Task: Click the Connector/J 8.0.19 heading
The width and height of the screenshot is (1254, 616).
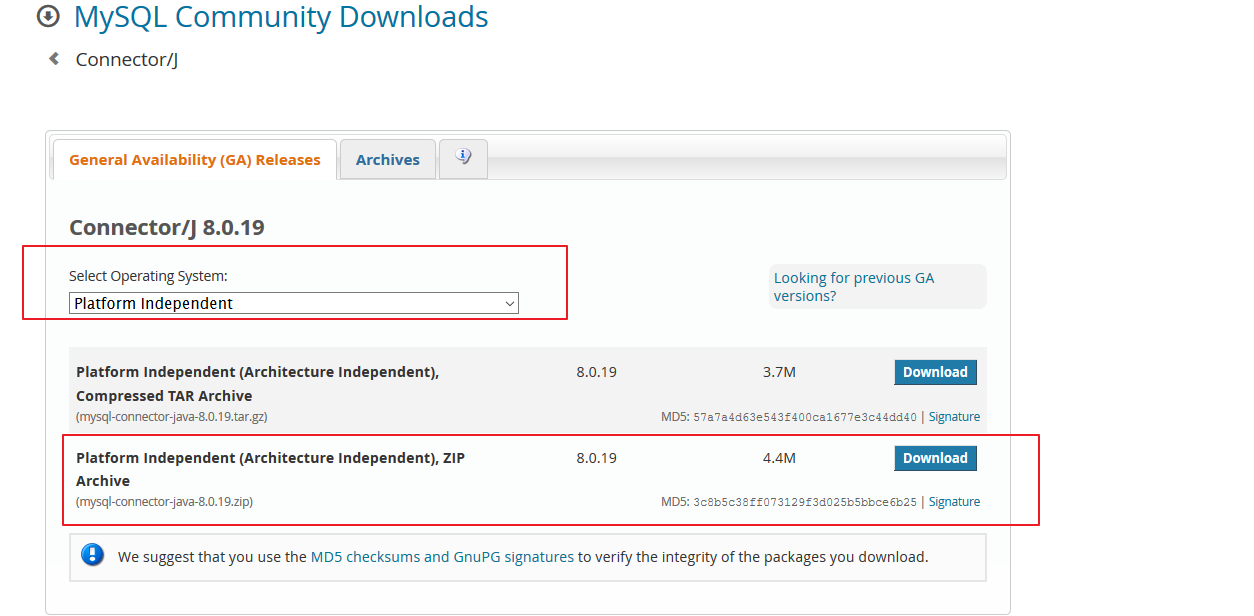Action: [167, 228]
